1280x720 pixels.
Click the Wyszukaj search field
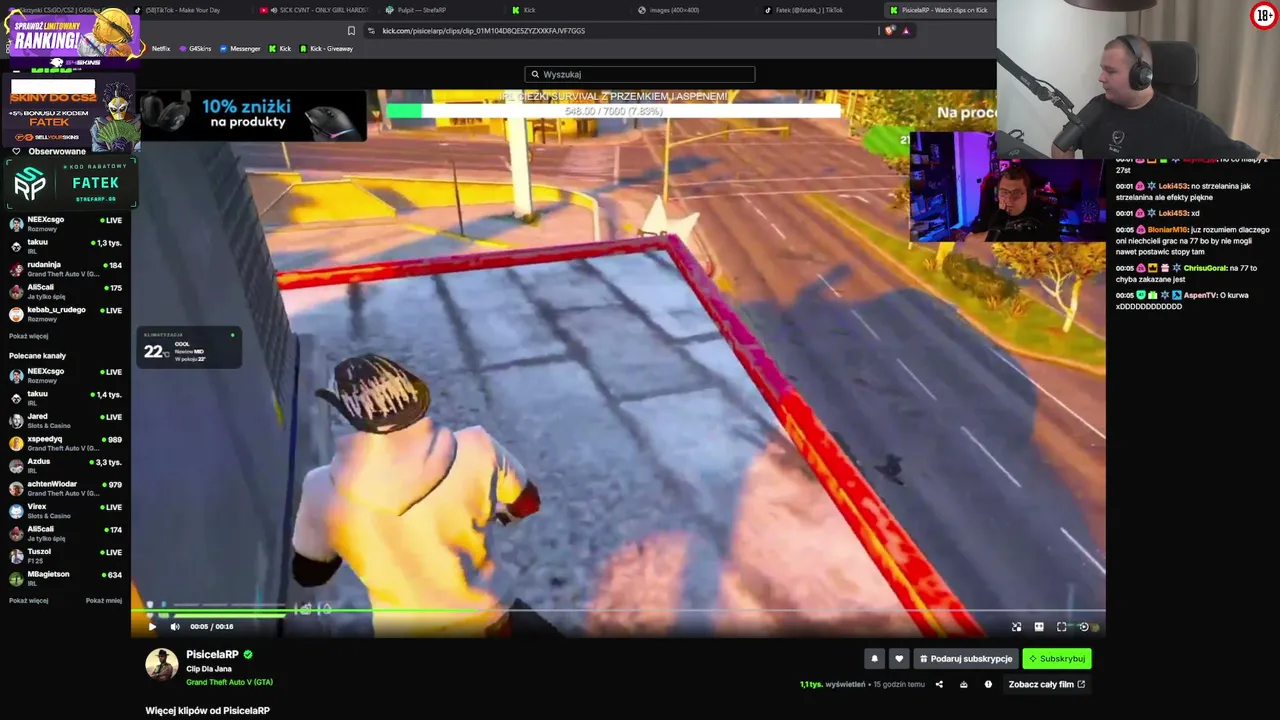click(640, 74)
